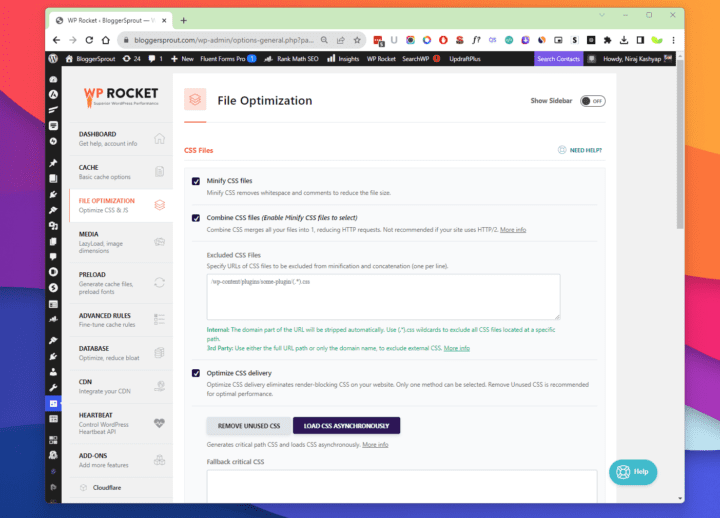The image size is (720, 518).
Task: Open the Preload settings section
Action: 121,283
